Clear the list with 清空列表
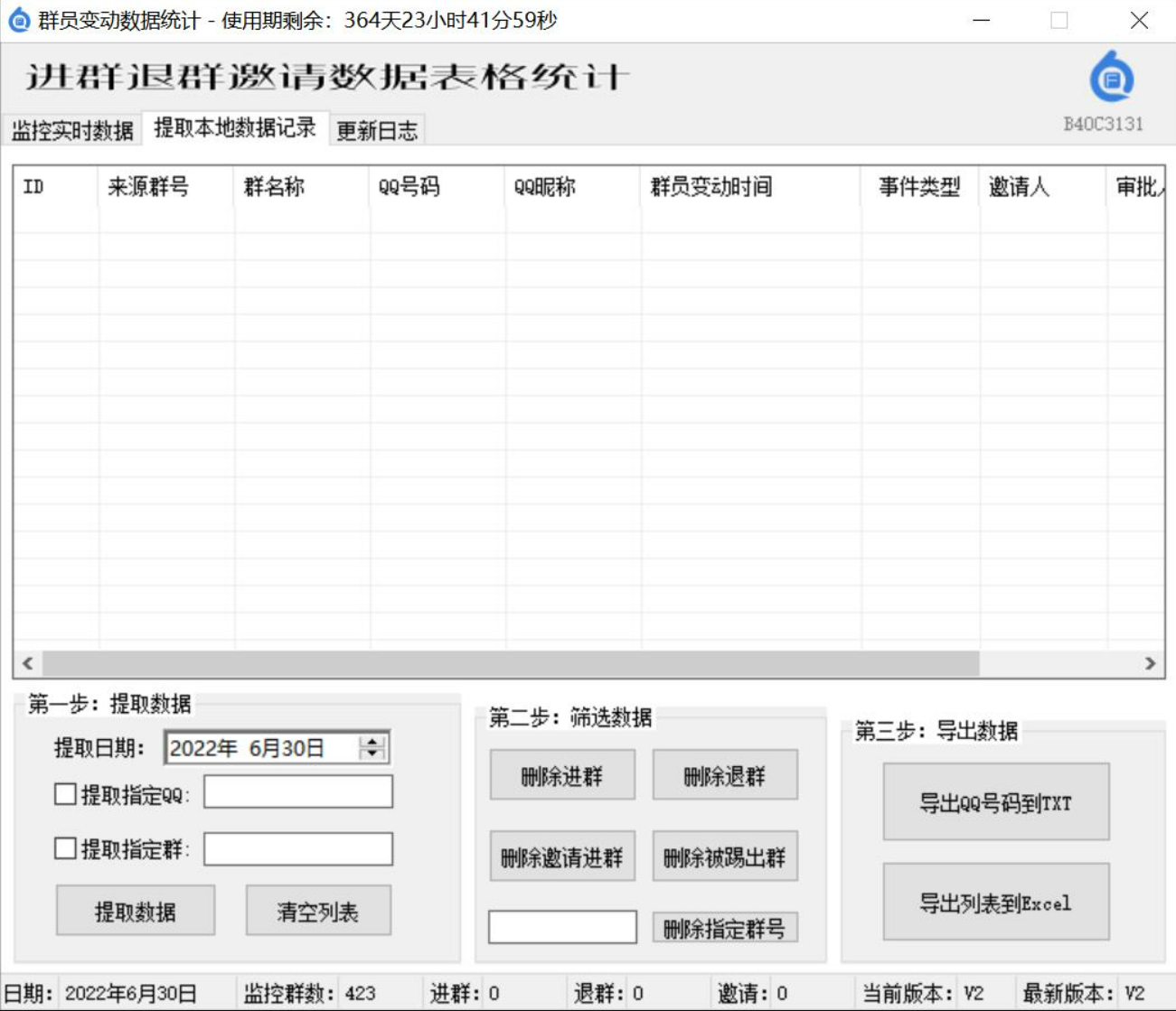Screen dimensions: 1176x1011 tap(318, 911)
